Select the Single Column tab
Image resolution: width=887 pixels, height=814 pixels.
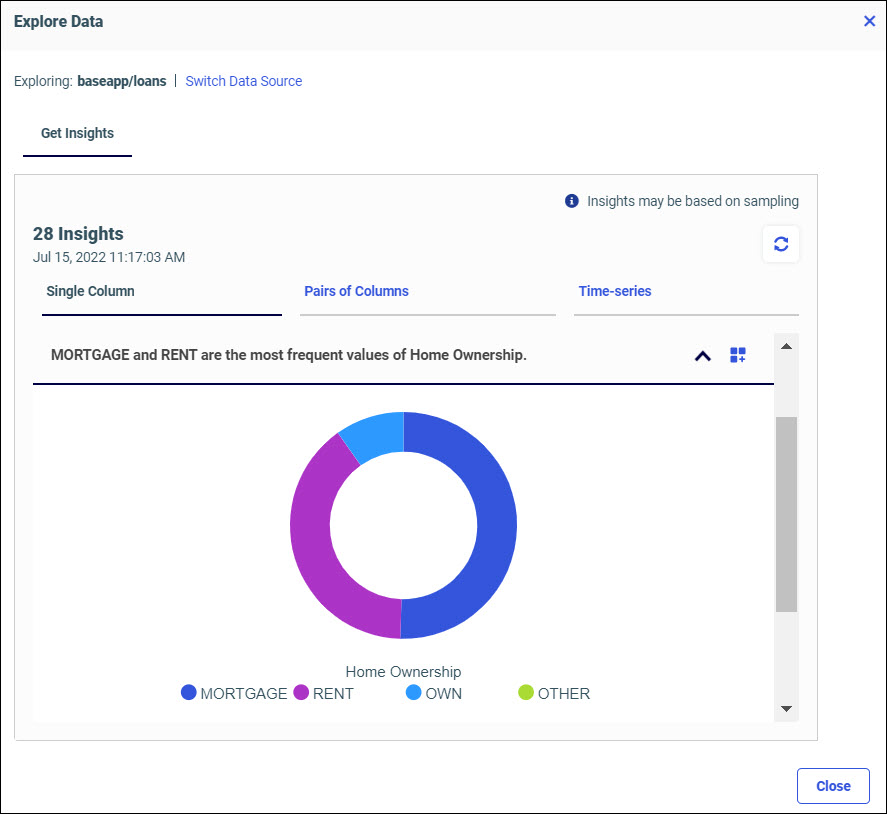(90, 291)
